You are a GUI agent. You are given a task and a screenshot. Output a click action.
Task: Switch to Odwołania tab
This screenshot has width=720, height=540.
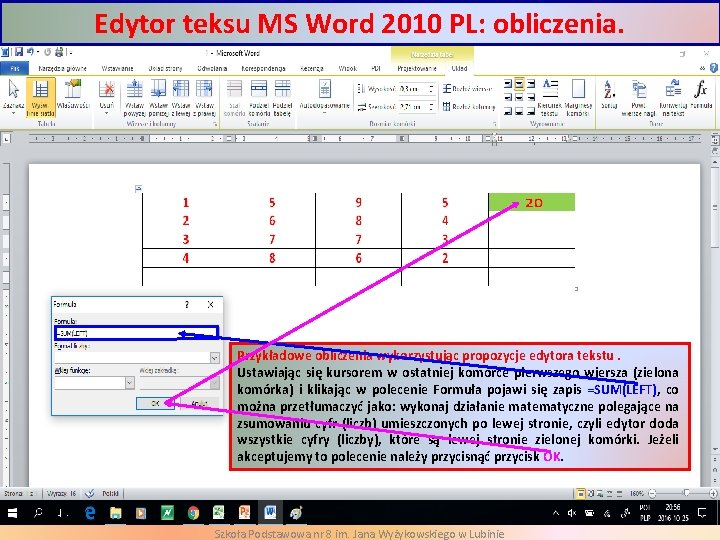point(212,68)
